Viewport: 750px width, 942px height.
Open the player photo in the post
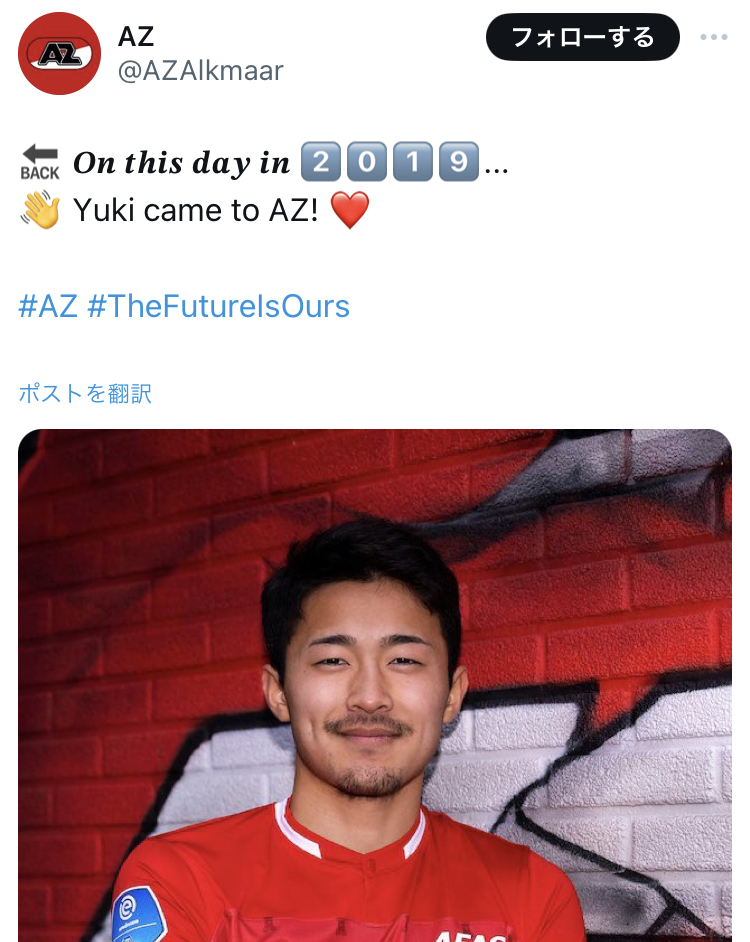(375, 685)
